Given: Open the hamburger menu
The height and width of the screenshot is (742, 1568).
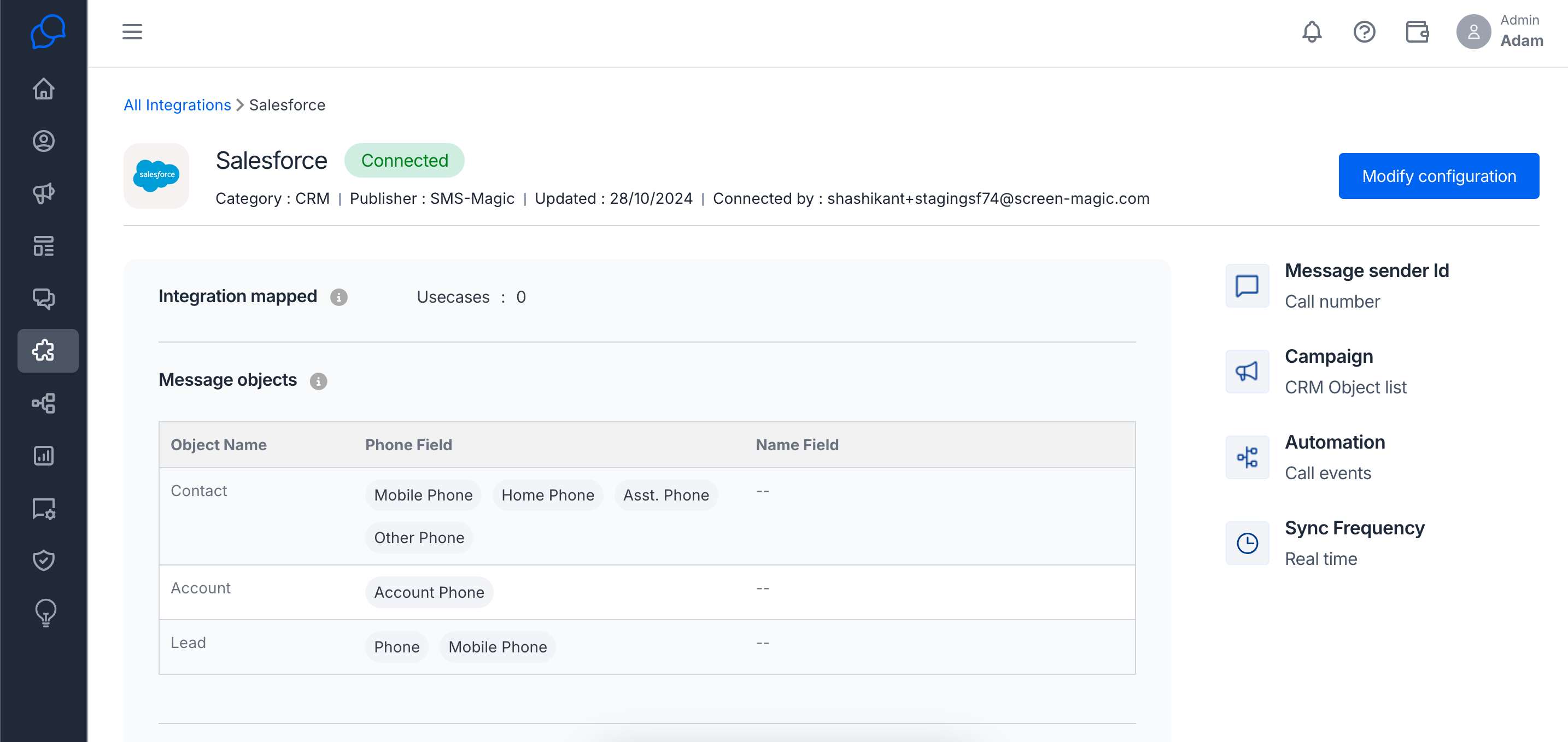Looking at the screenshot, I should click(132, 32).
